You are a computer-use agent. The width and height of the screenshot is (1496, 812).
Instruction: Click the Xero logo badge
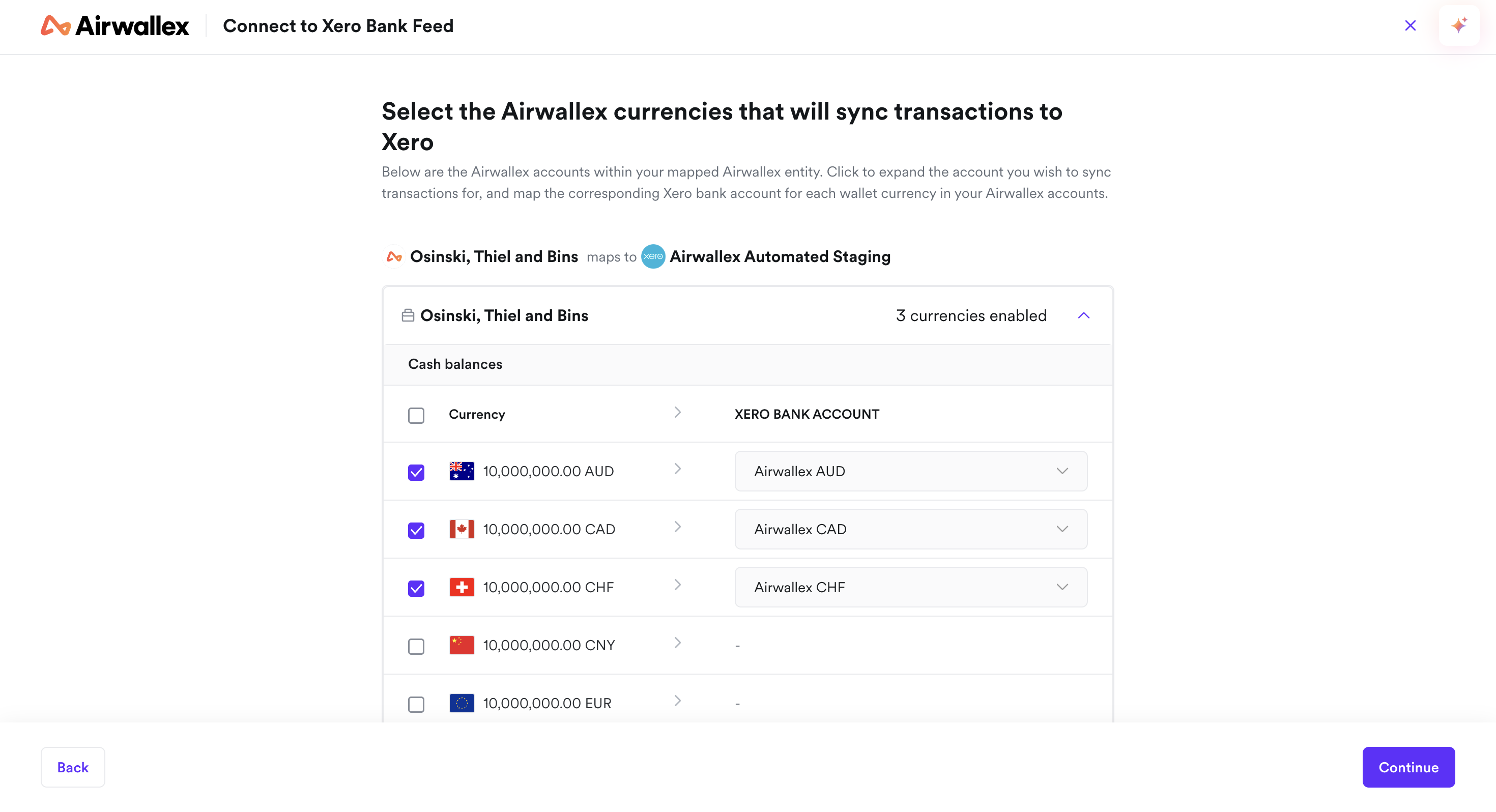point(653,256)
